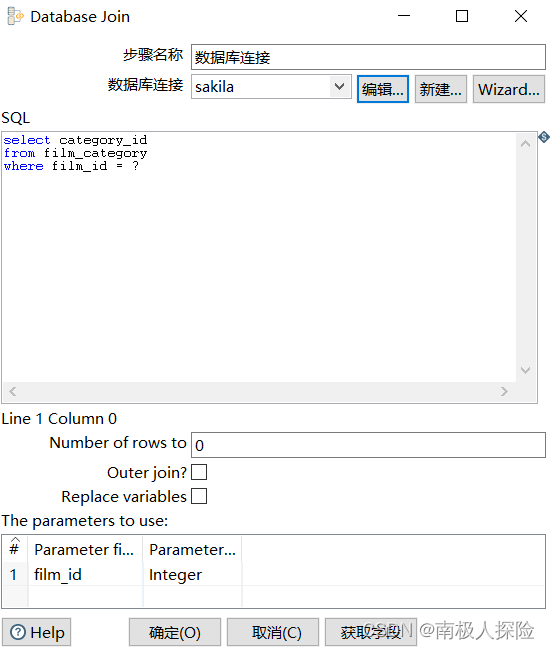Select the film_id parameter cell

click(x=85, y=575)
